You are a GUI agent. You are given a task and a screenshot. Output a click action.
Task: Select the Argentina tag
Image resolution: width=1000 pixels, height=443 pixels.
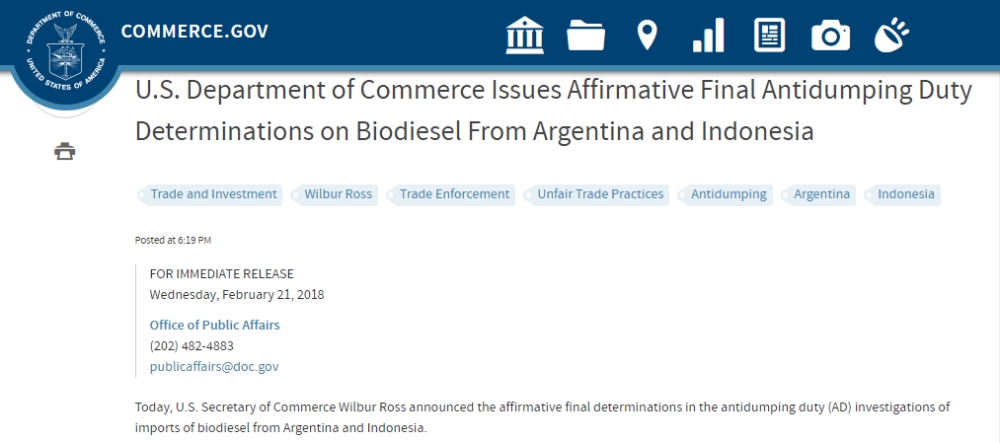click(x=818, y=194)
